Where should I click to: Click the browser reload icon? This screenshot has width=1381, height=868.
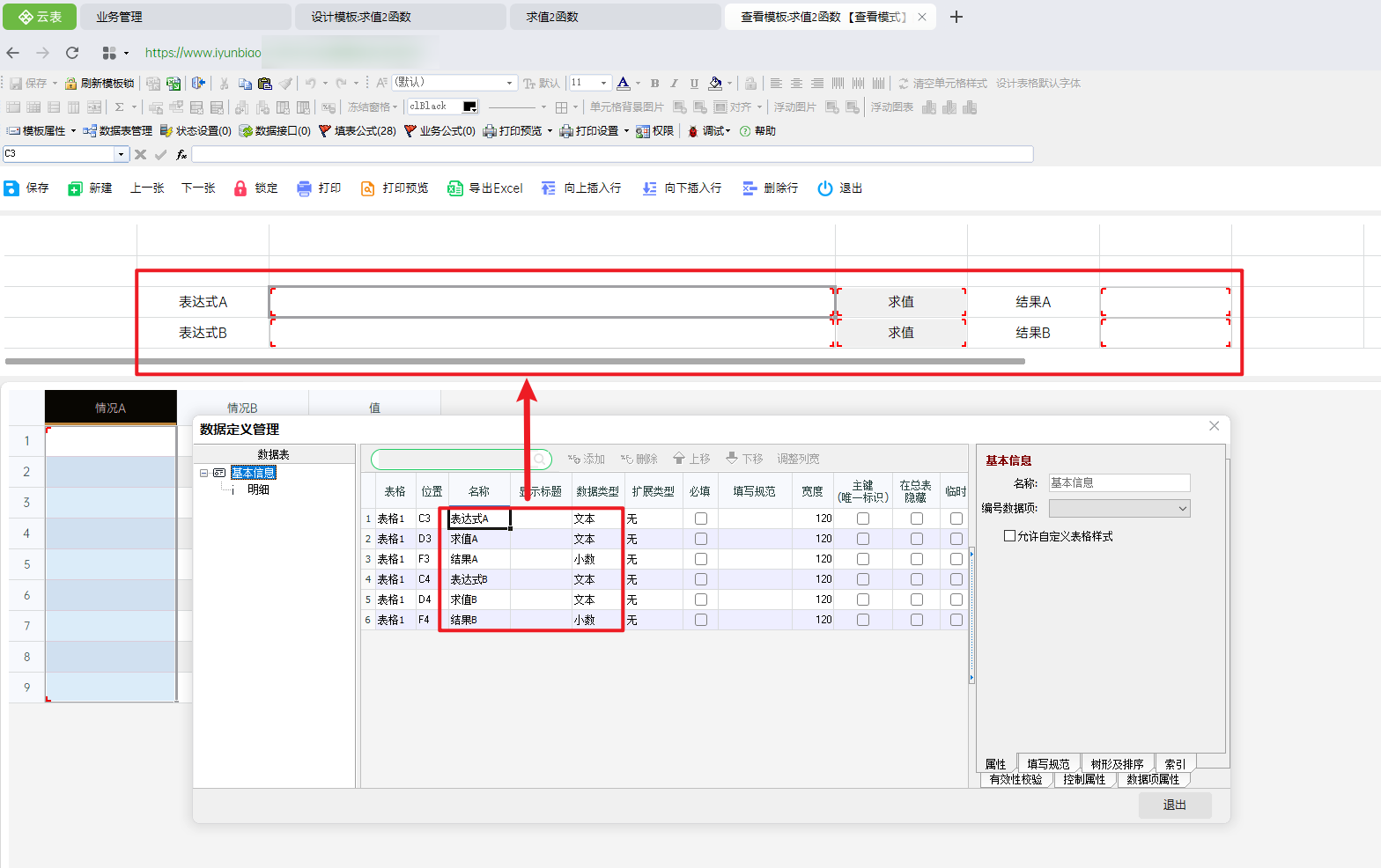tap(72, 53)
